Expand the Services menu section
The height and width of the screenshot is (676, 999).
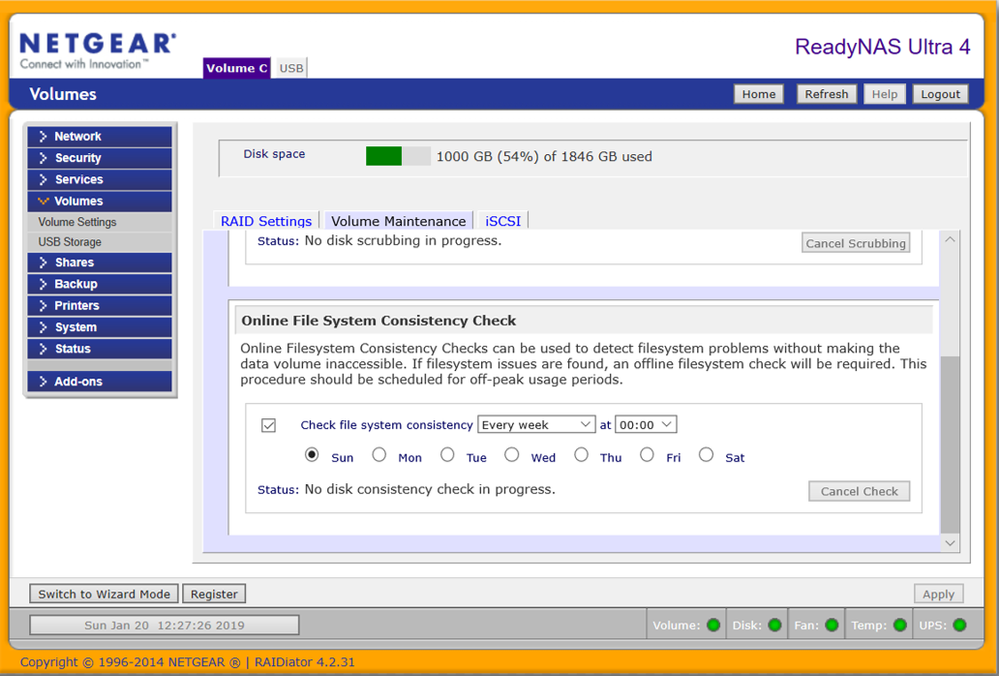pyautogui.click(x=99, y=180)
